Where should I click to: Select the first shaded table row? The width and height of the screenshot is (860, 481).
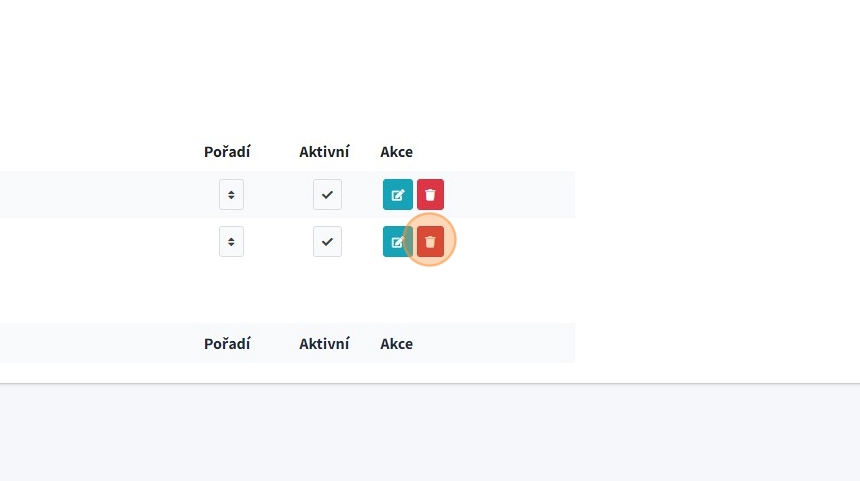coord(100,195)
